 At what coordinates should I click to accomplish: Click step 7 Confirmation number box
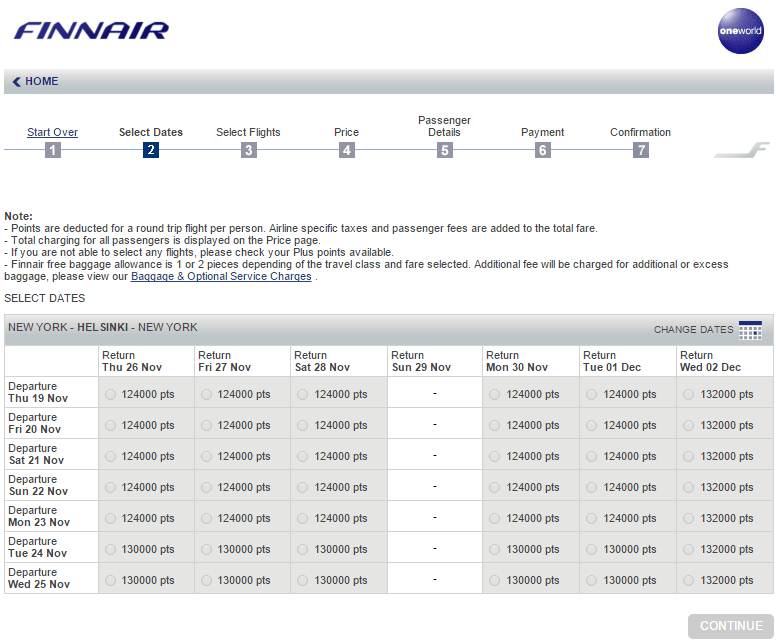pos(641,150)
